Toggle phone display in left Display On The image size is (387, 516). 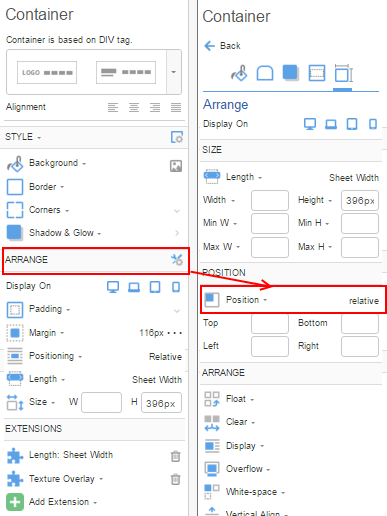point(176,287)
